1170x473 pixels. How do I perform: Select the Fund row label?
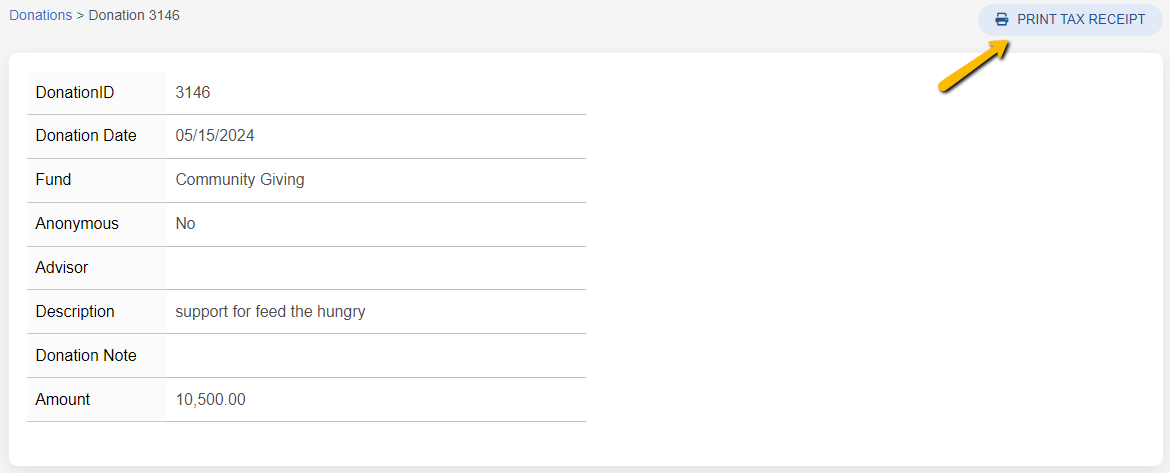pyautogui.click(x=54, y=180)
